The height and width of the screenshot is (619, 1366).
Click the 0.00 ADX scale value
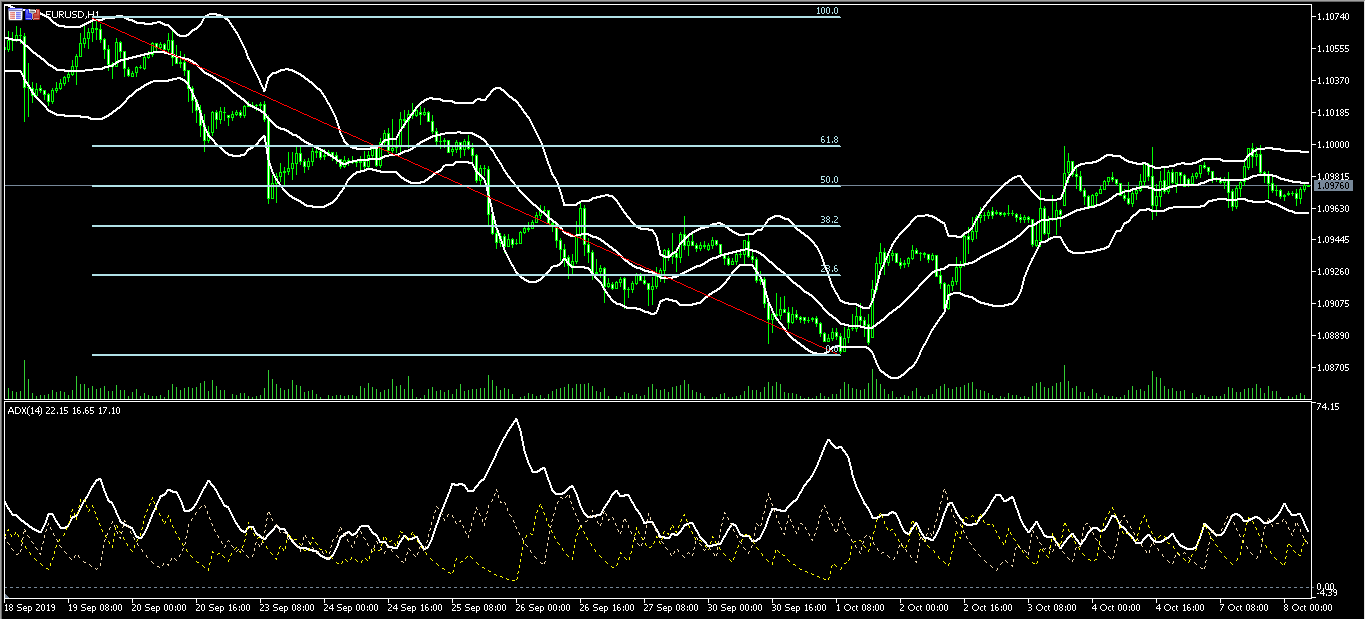[1325, 587]
